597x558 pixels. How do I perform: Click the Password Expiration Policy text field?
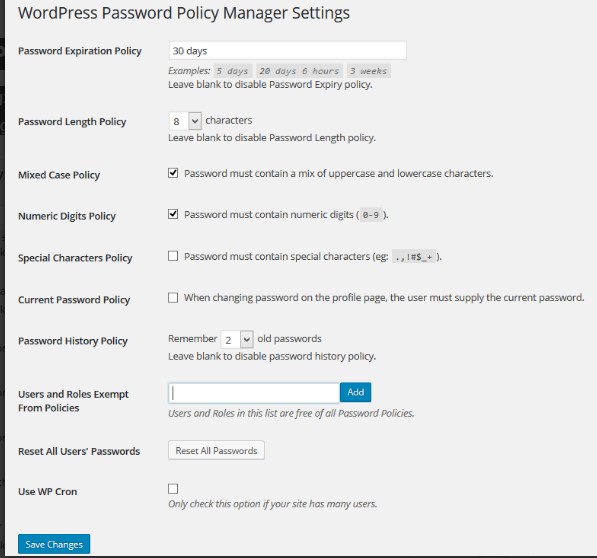(x=287, y=51)
